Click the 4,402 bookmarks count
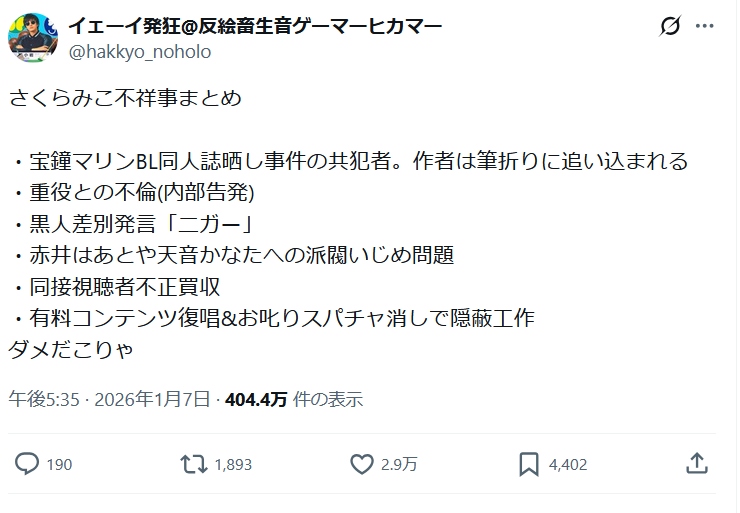This screenshot has height=513, width=740. [567, 464]
